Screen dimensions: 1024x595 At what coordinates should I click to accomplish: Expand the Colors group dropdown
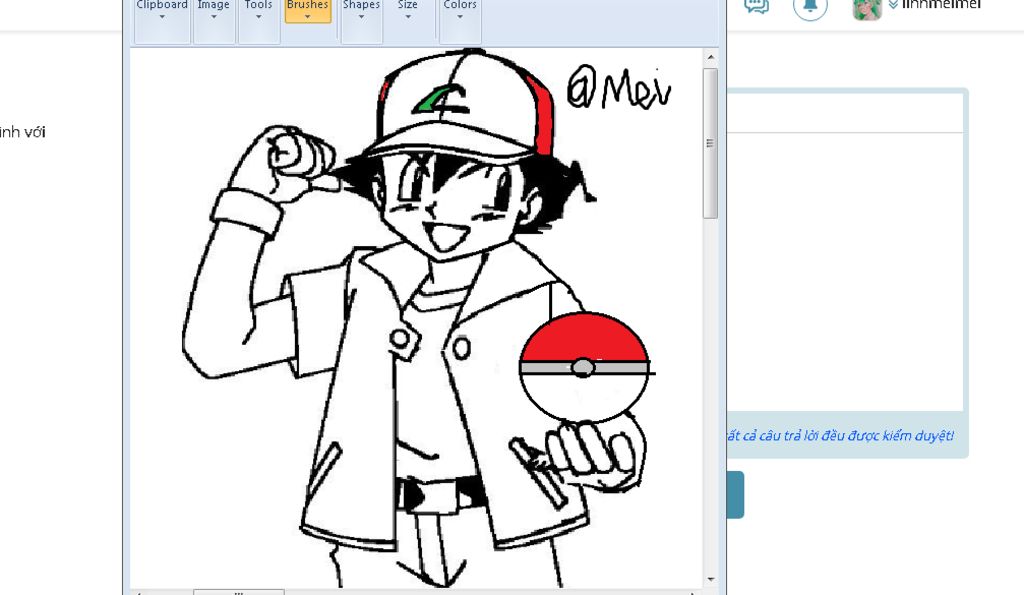[460, 20]
